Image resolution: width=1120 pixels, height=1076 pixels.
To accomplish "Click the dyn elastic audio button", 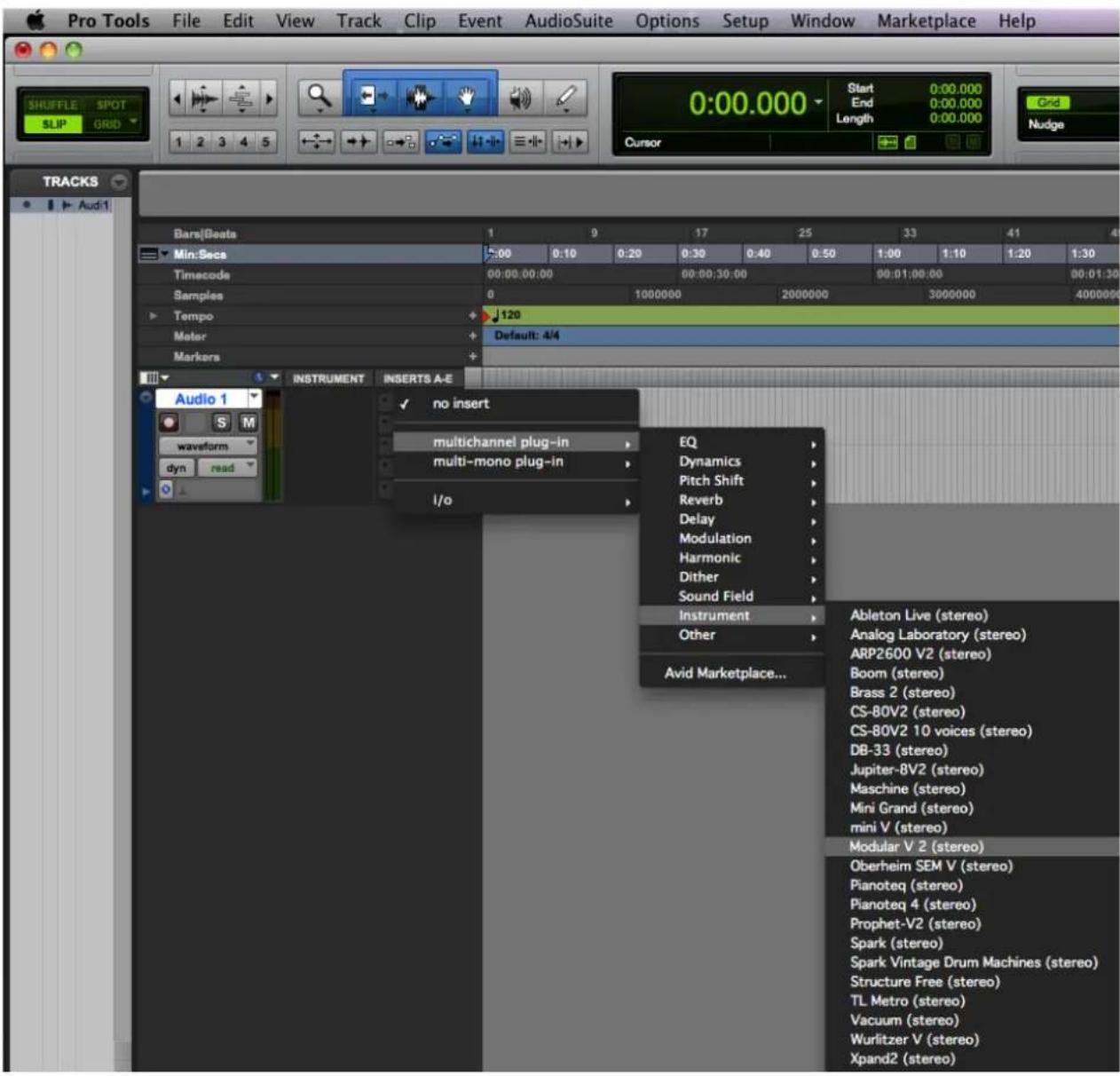I will tap(177, 468).
